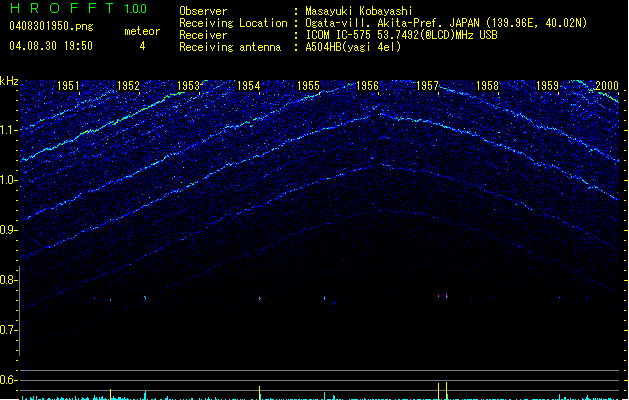
Task: Click the 2000 time axis label
Action: click(x=607, y=86)
